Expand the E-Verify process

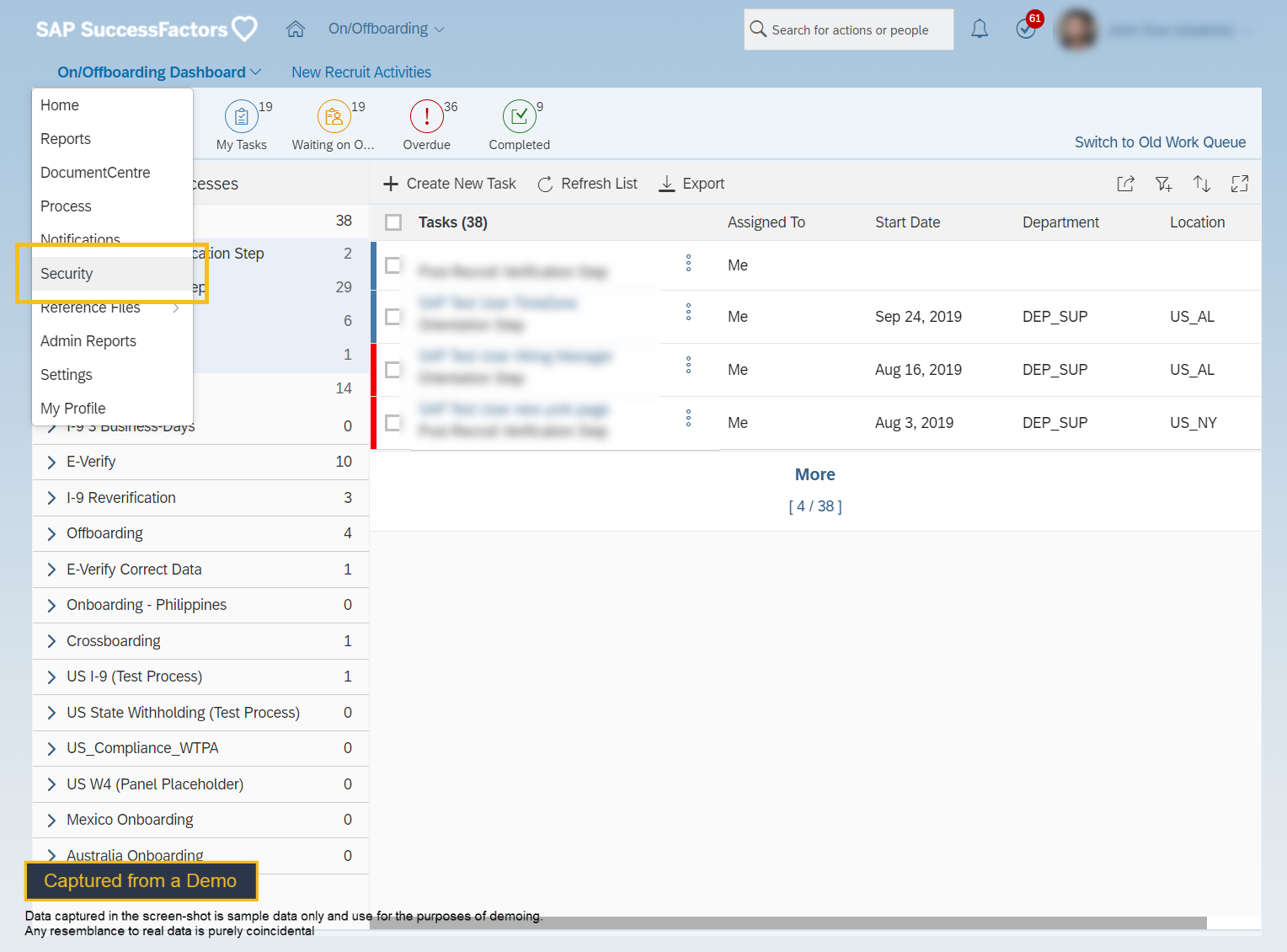[x=51, y=462]
